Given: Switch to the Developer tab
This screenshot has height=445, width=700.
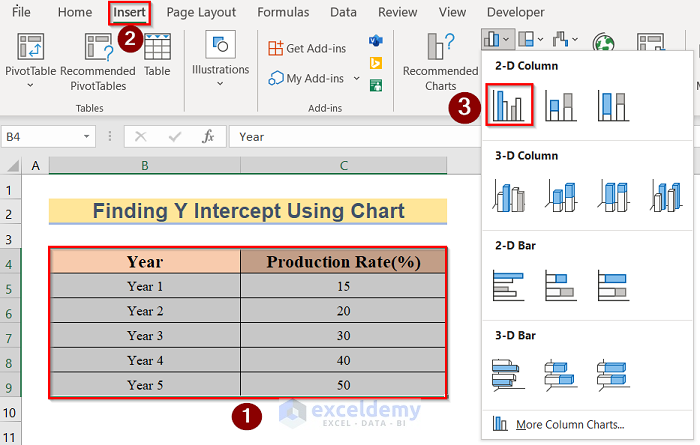Looking at the screenshot, I should [516, 12].
